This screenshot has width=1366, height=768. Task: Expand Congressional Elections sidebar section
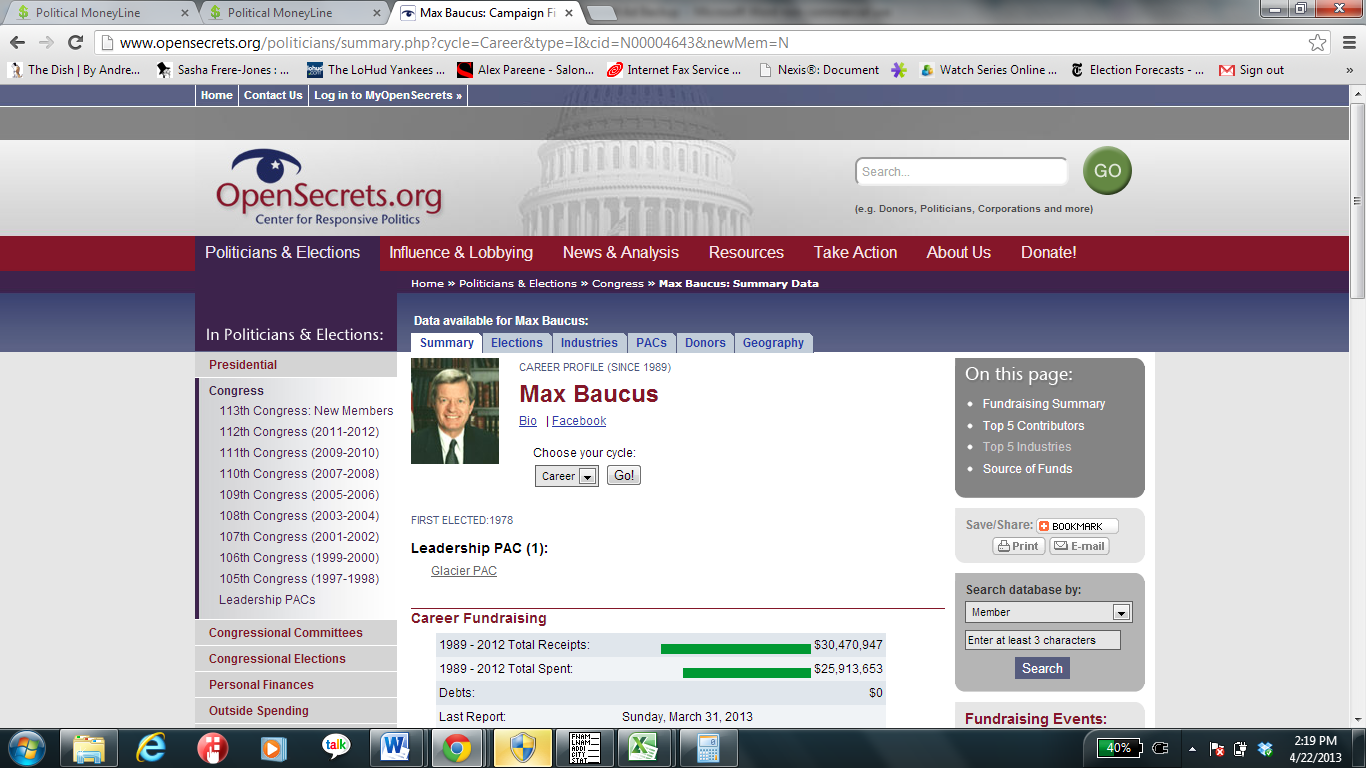pyautogui.click(x=296, y=659)
